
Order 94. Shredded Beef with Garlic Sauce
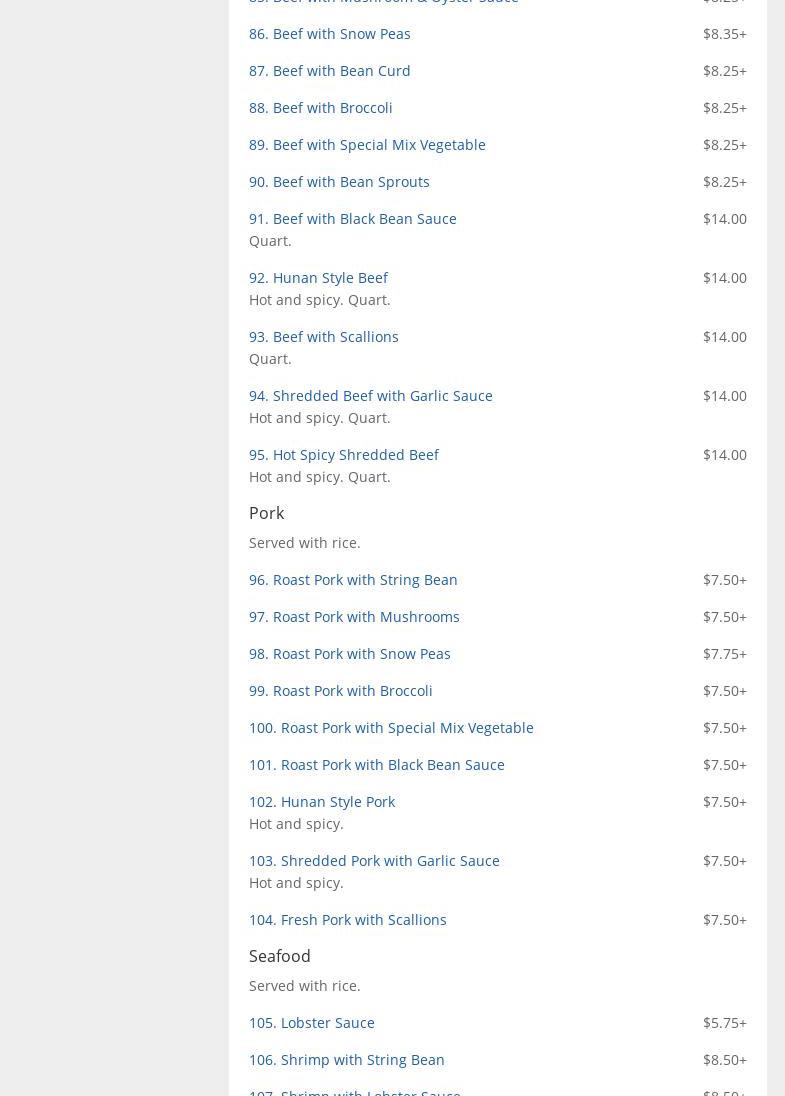click(x=370, y=396)
